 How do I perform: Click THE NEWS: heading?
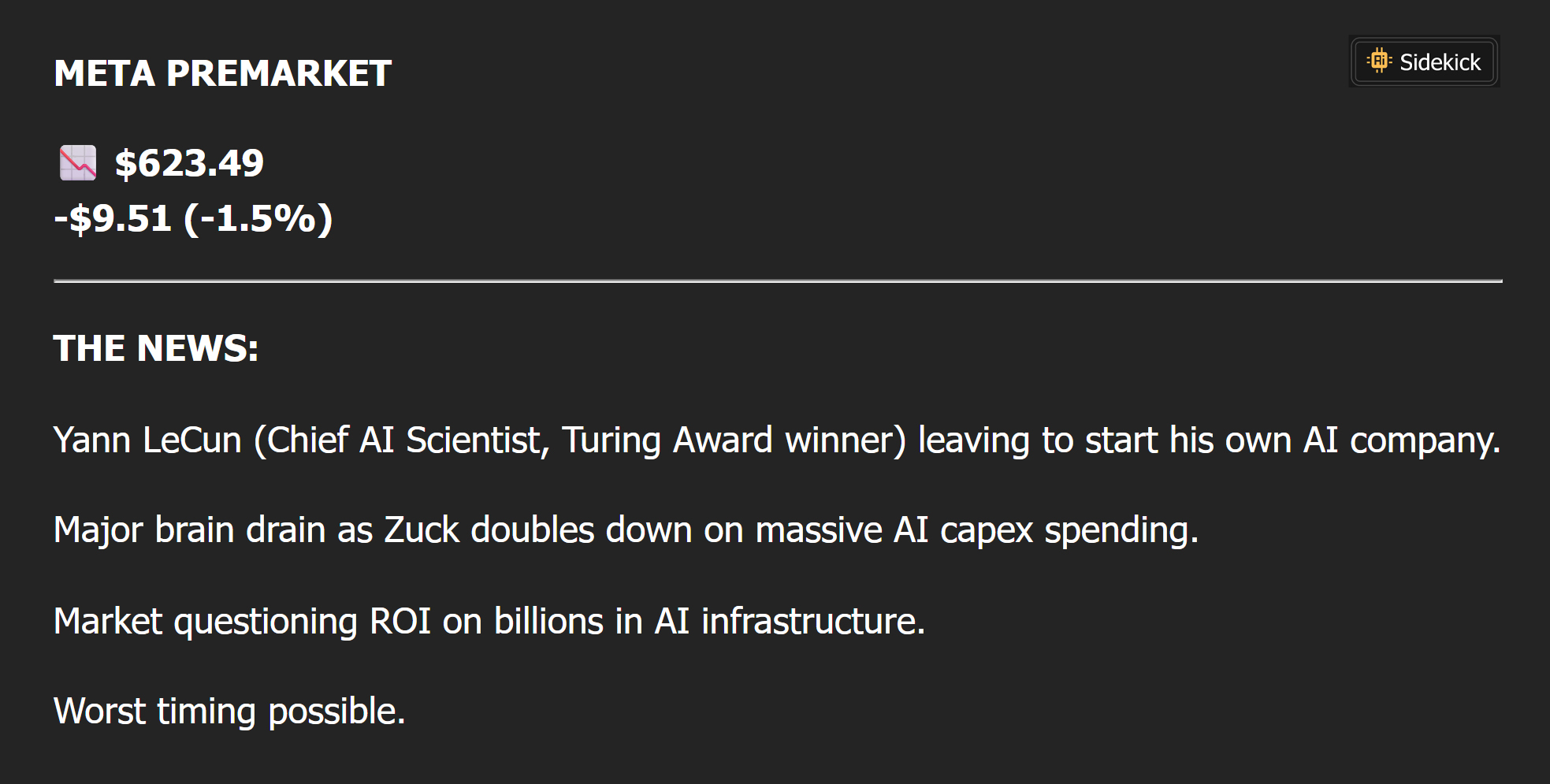point(156,348)
